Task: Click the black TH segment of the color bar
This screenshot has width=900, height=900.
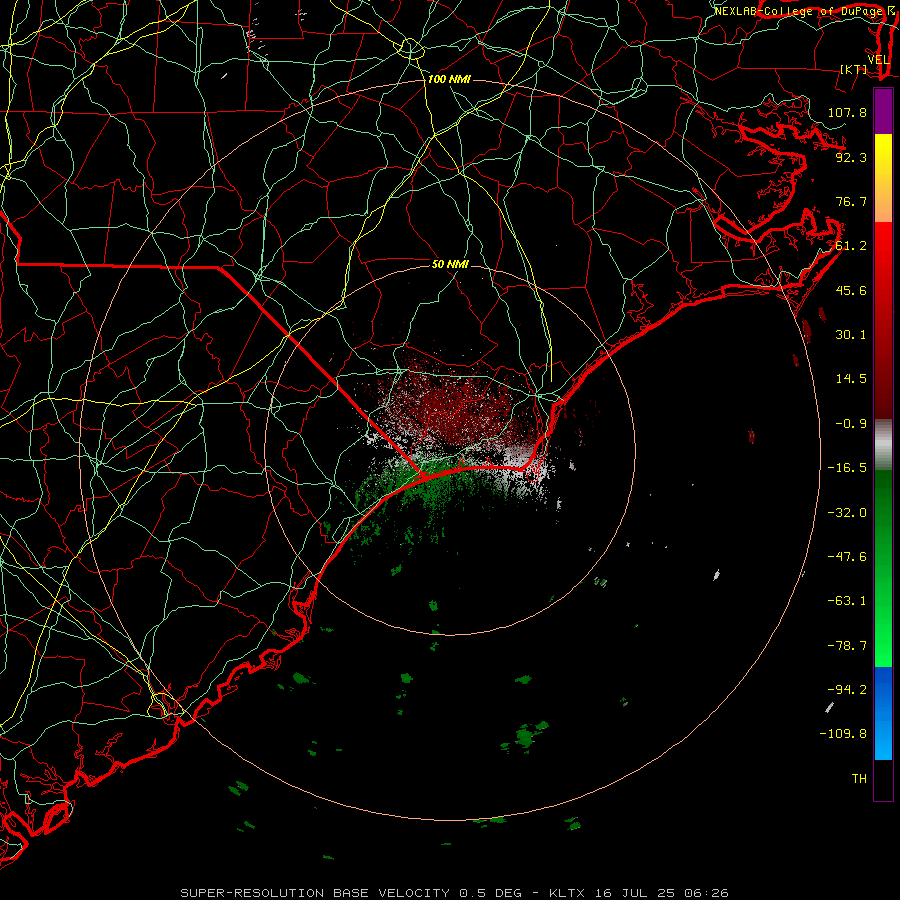Action: point(883,779)
